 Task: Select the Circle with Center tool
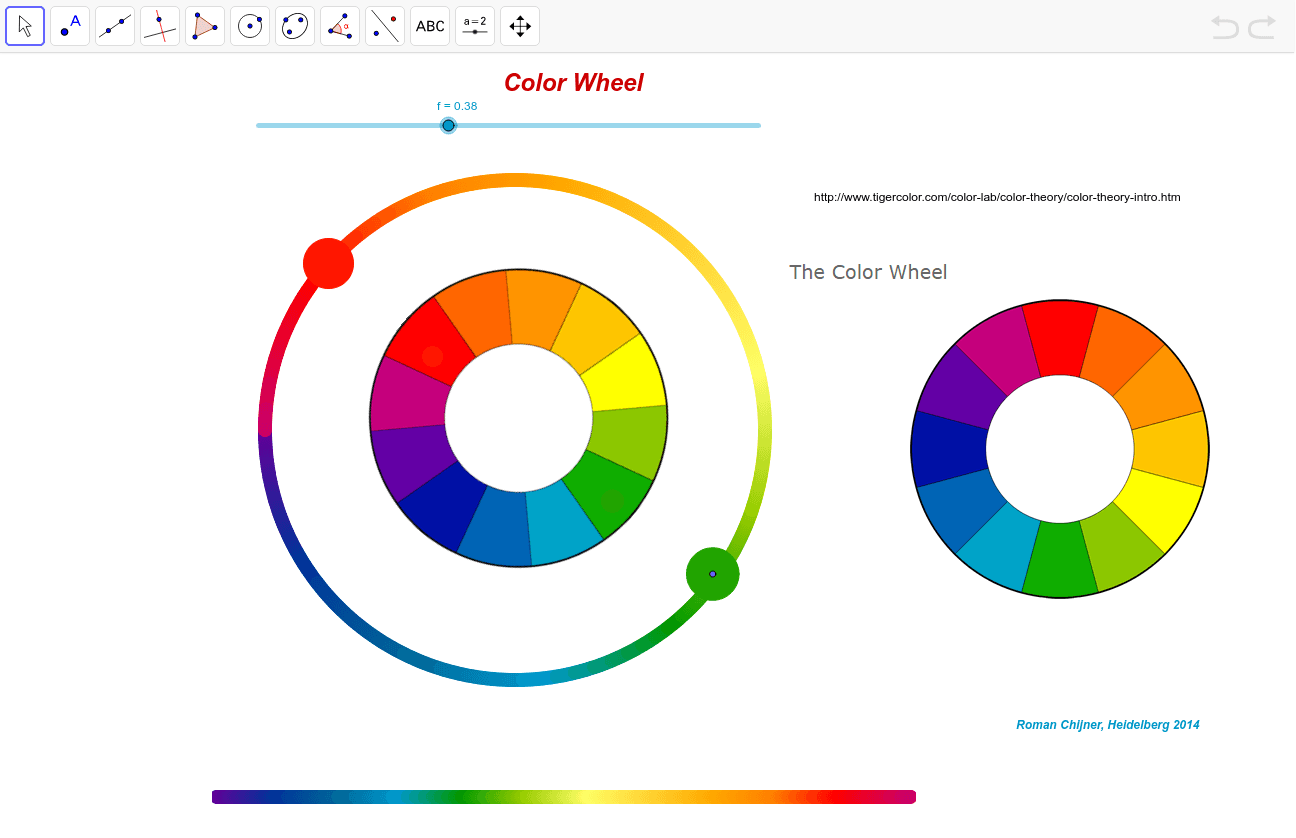click(x=250, y=25)
